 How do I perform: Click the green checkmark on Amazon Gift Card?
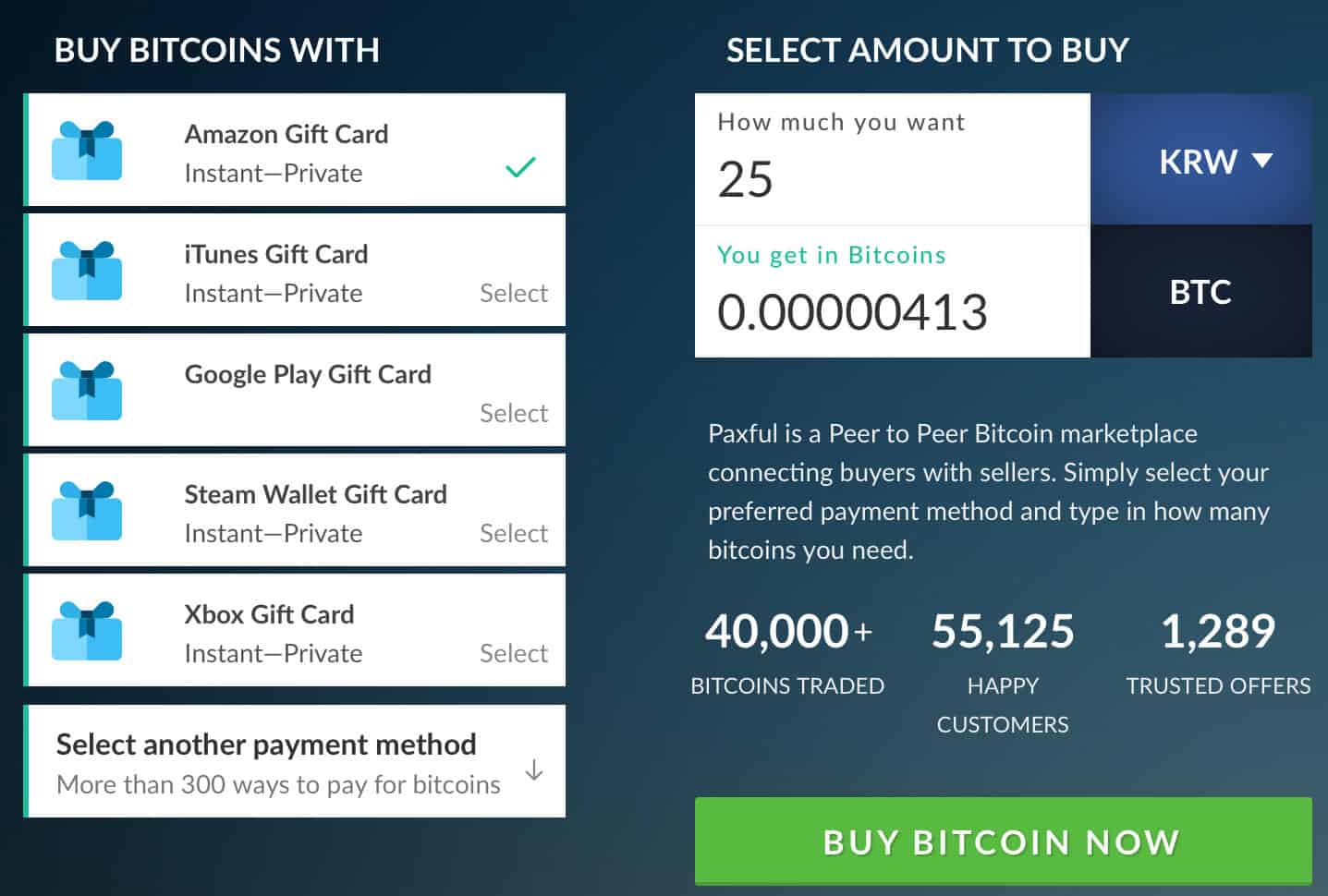coord(520,167)
